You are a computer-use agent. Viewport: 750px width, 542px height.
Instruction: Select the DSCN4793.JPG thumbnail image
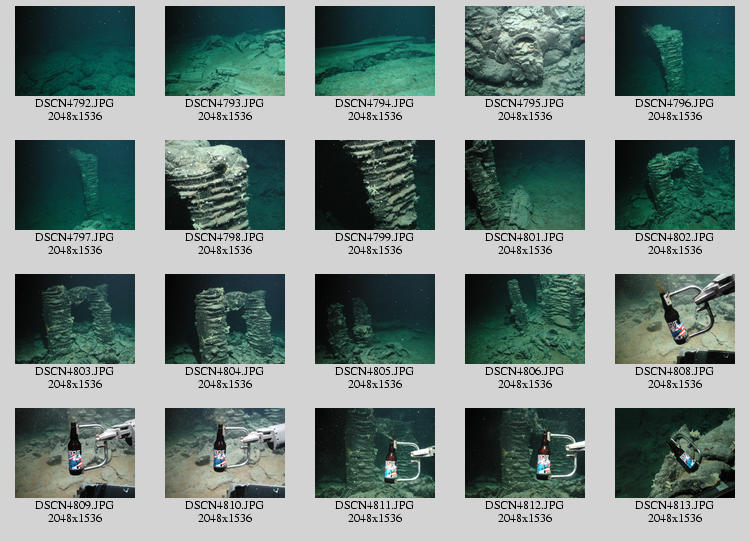coord(225,51)
